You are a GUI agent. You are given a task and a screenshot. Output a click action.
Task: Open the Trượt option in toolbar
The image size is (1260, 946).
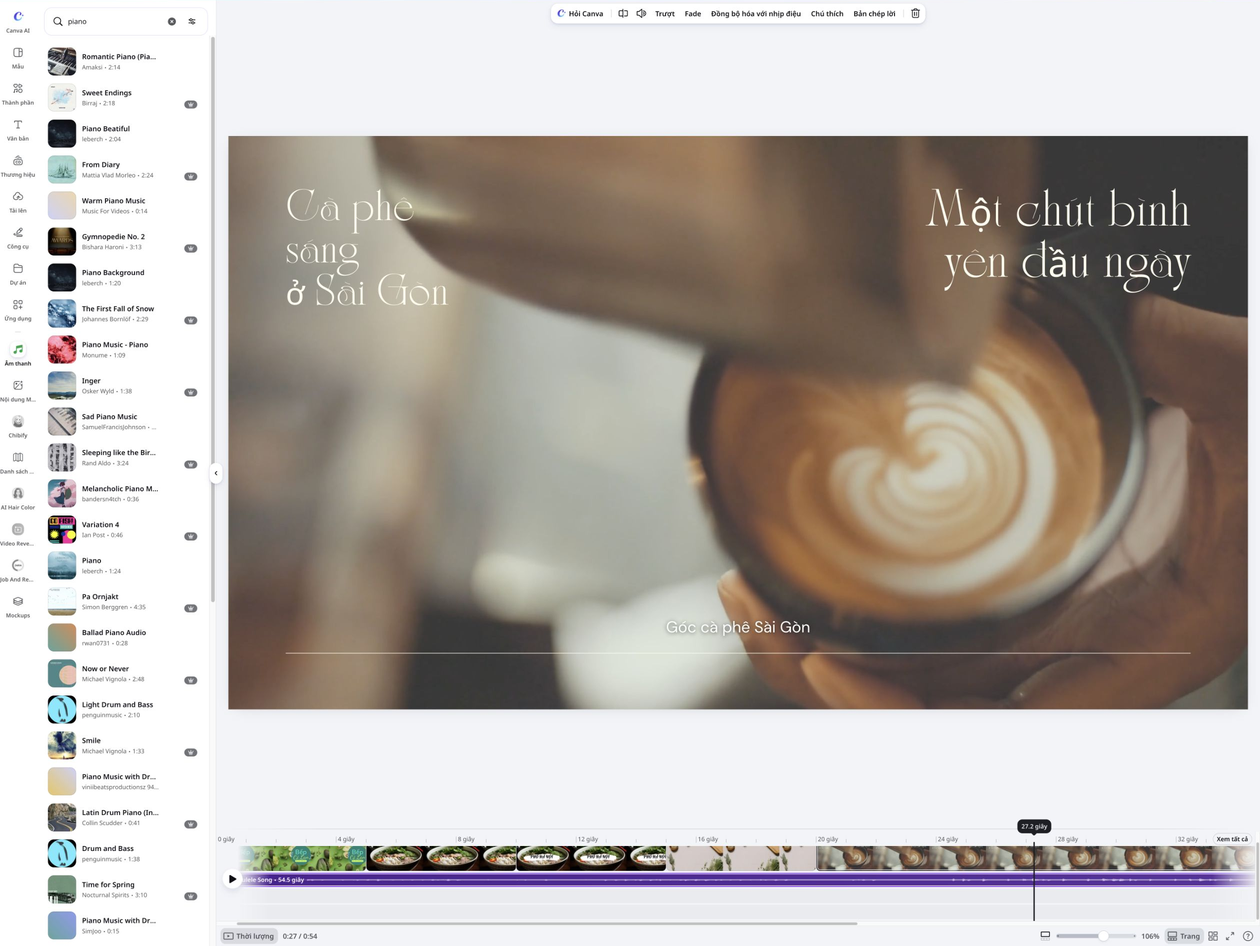pos(665,14)
